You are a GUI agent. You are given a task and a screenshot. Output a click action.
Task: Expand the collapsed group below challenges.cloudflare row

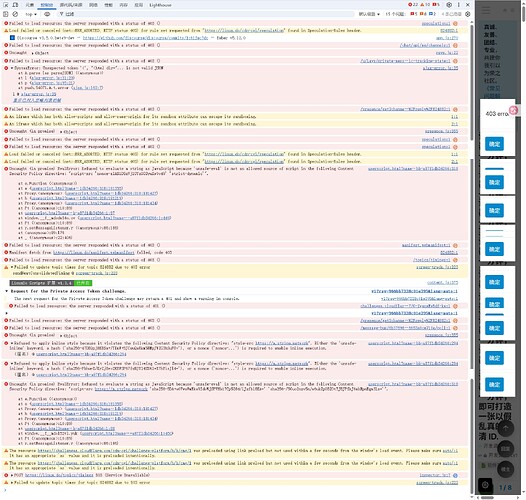click(6, 313)
